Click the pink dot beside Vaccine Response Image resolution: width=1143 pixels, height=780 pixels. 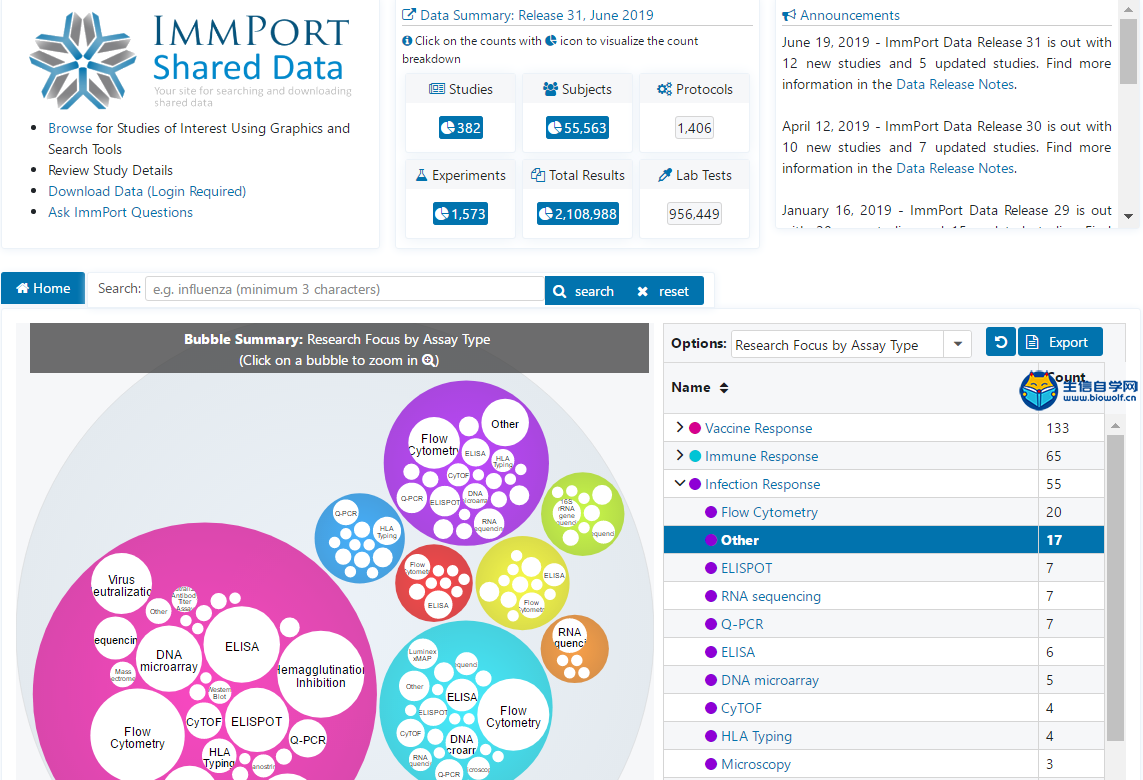point(695,428)
